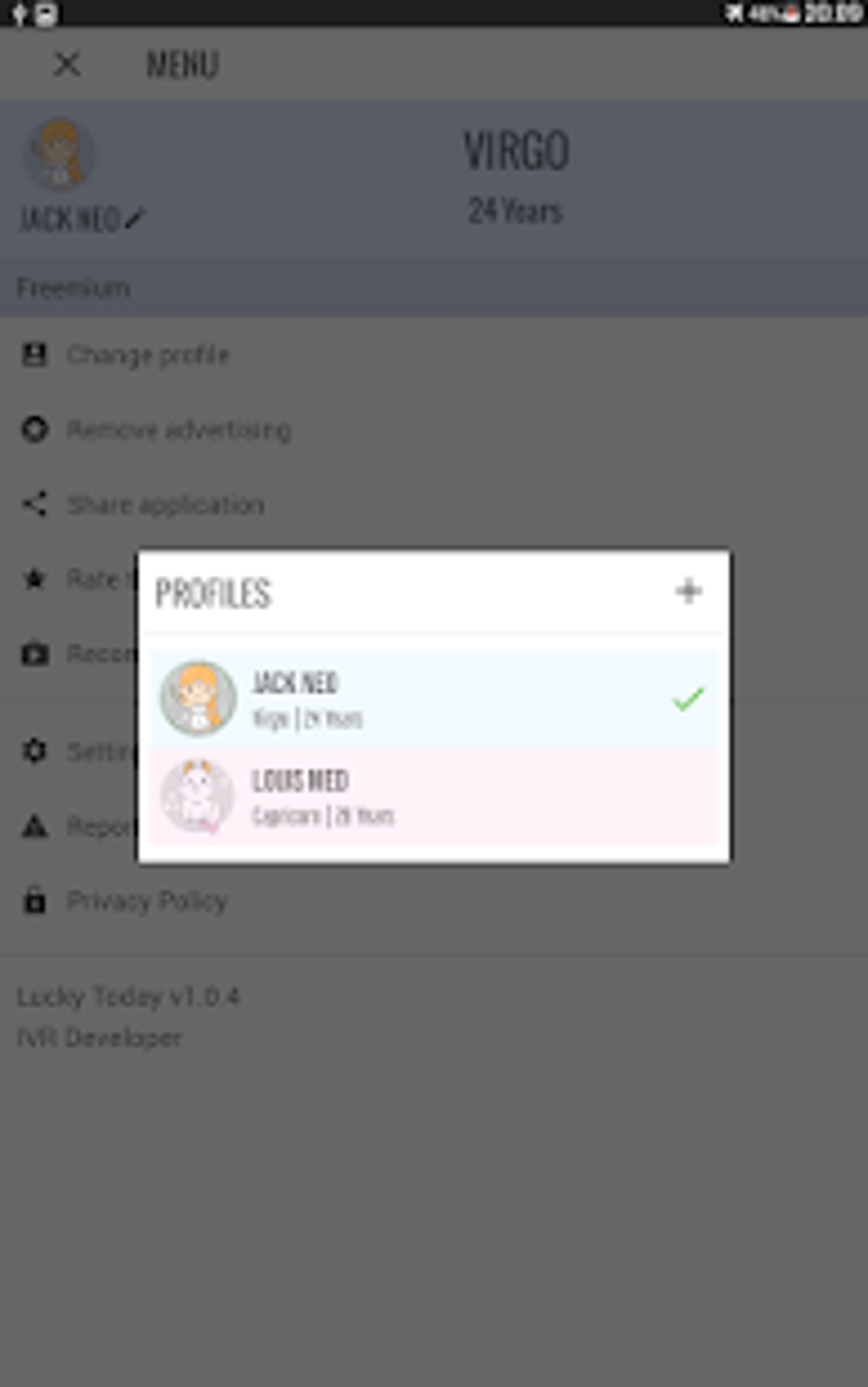Open the Privacy Policy link
The image size is (868, 1387).
(147, 900)
